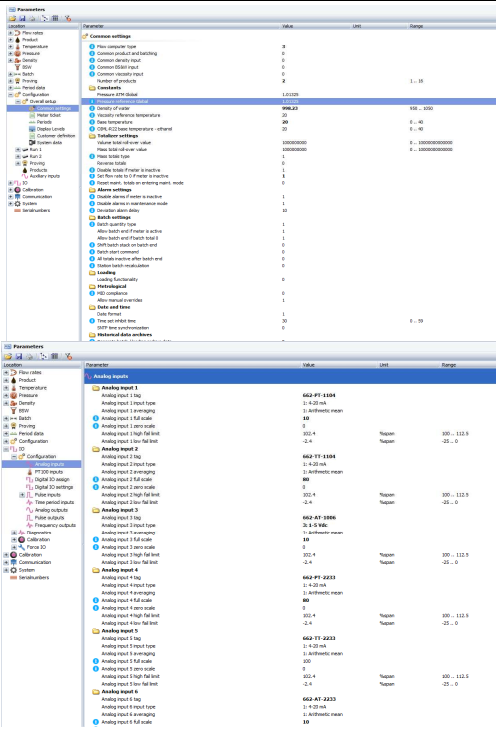496x730 pixels.
Task: Select the Time period inputs node
Action: coord(54,502)
